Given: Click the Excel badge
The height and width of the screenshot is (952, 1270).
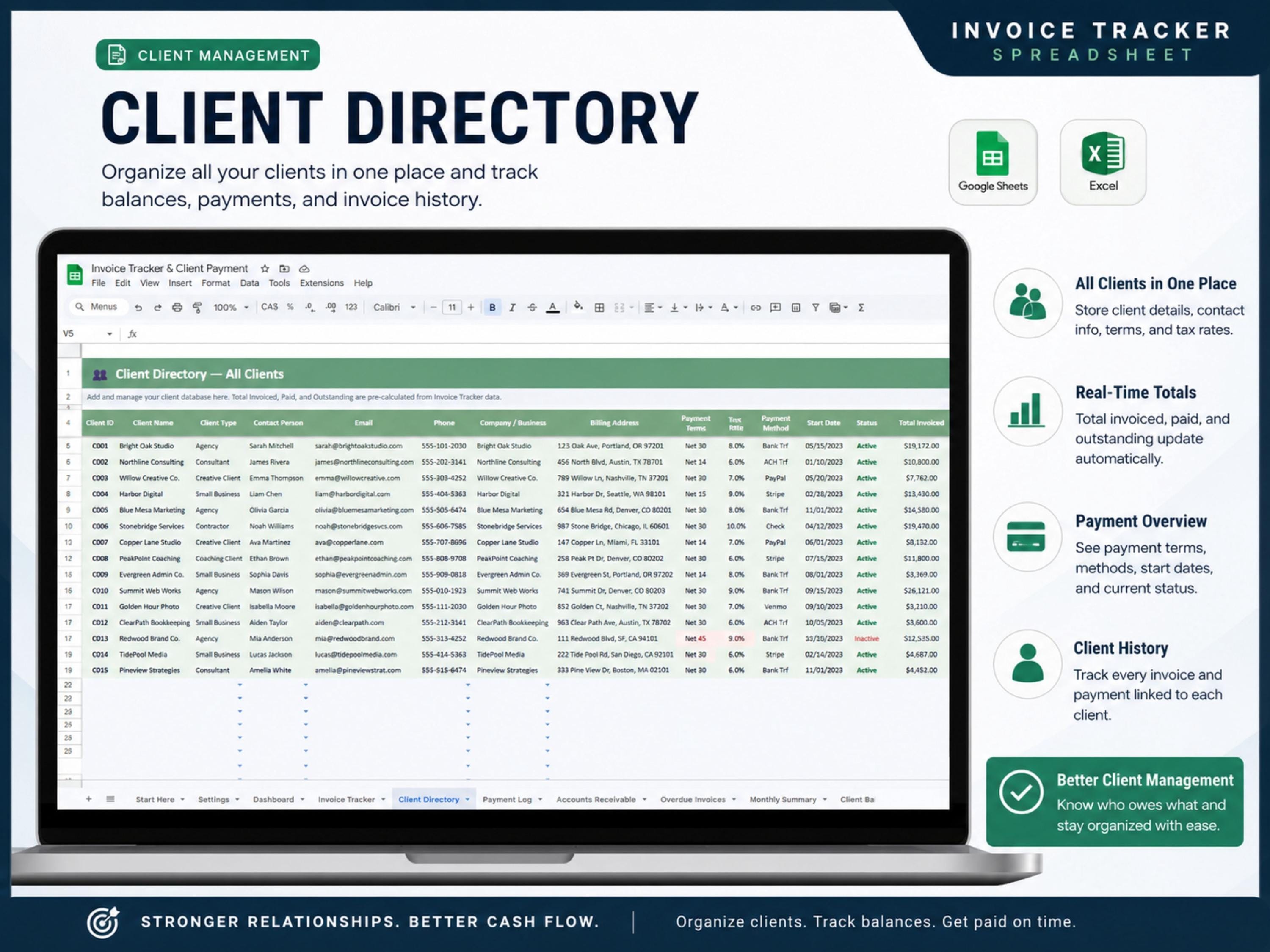Looking at the screenshot, I should [x=1103, y=162].
